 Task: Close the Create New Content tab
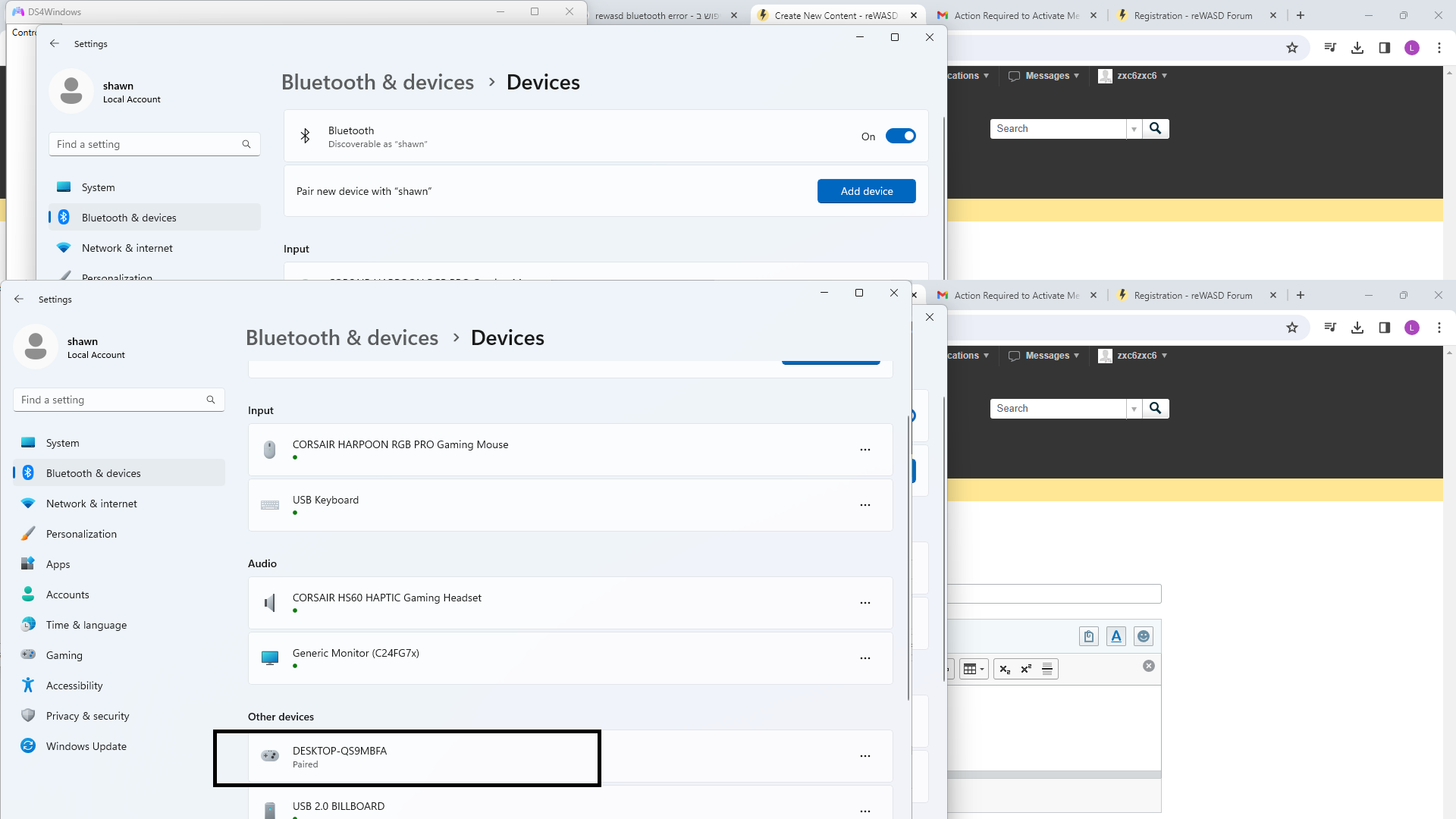[x=915, y=15]
